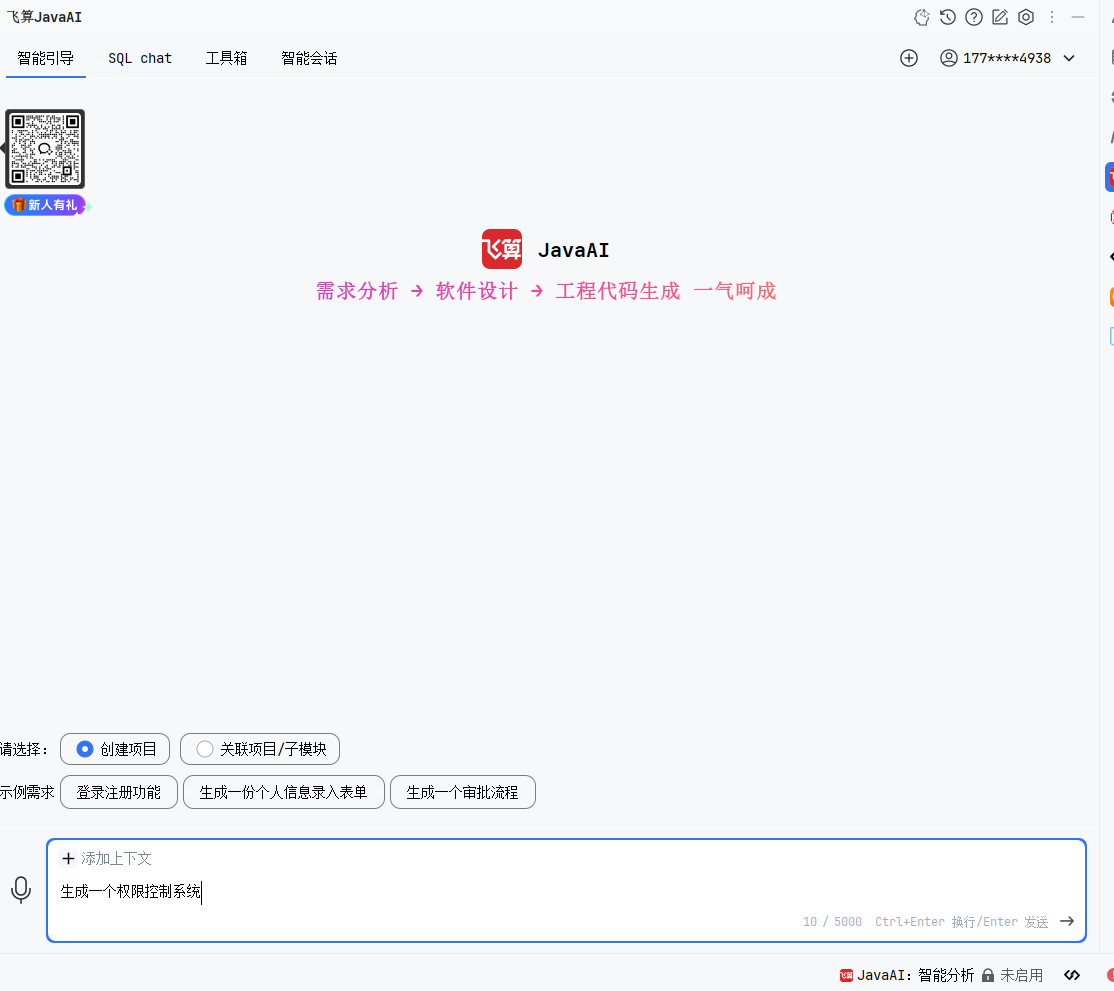Image resolution: width=1114 pixels, height=991 pixels.
Task: Minimize the 飞算JavaAI panel
Action: pos(1078,17)
